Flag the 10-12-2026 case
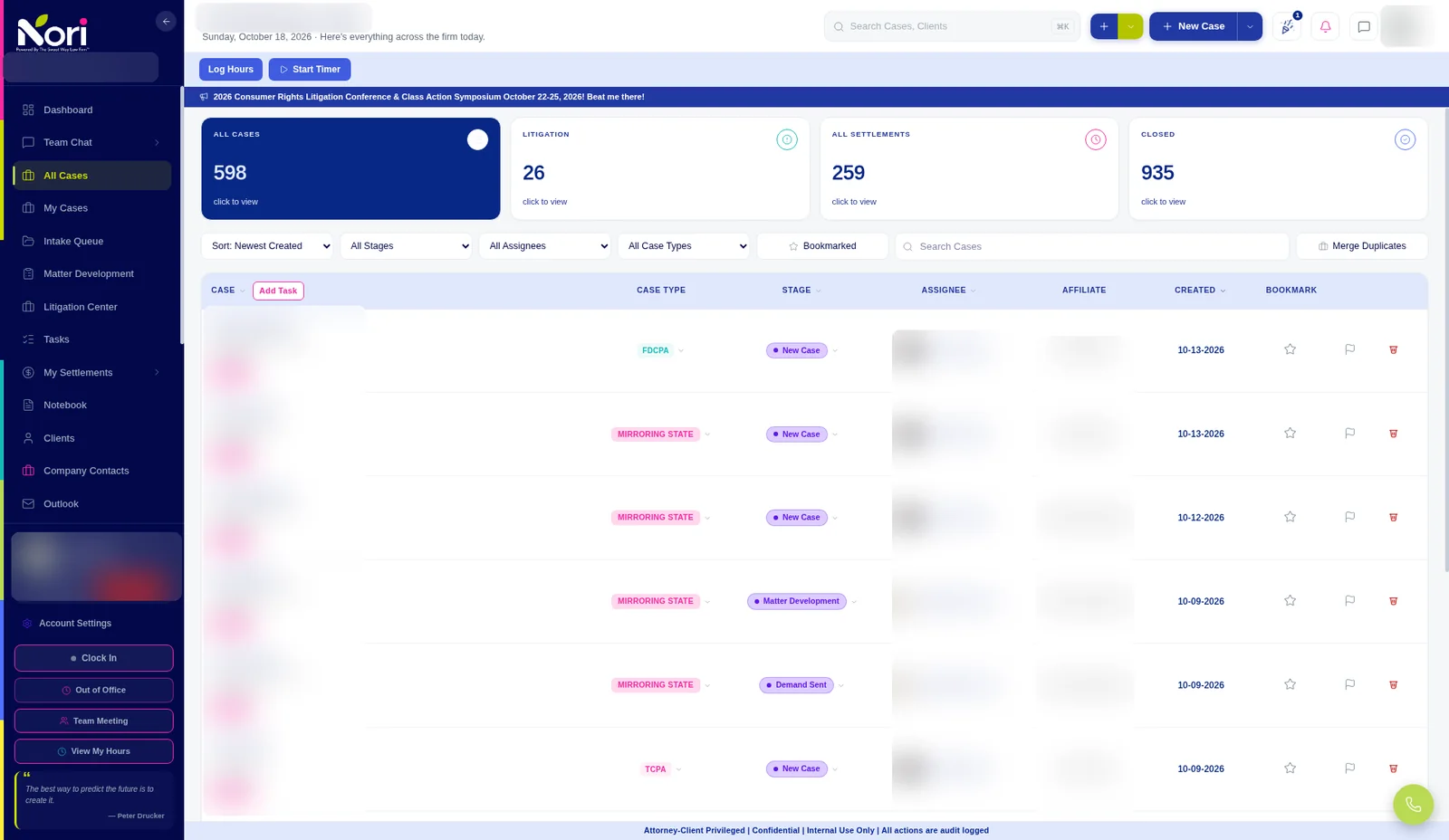 1349,517
